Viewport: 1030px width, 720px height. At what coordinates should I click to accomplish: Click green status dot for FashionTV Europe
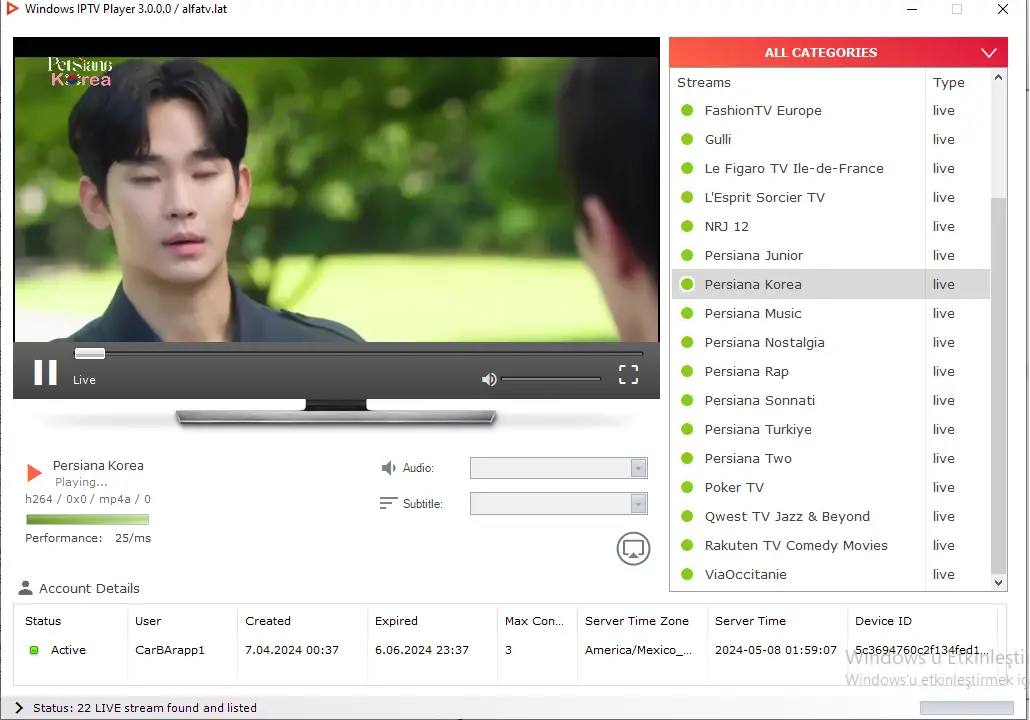[687, 110]
